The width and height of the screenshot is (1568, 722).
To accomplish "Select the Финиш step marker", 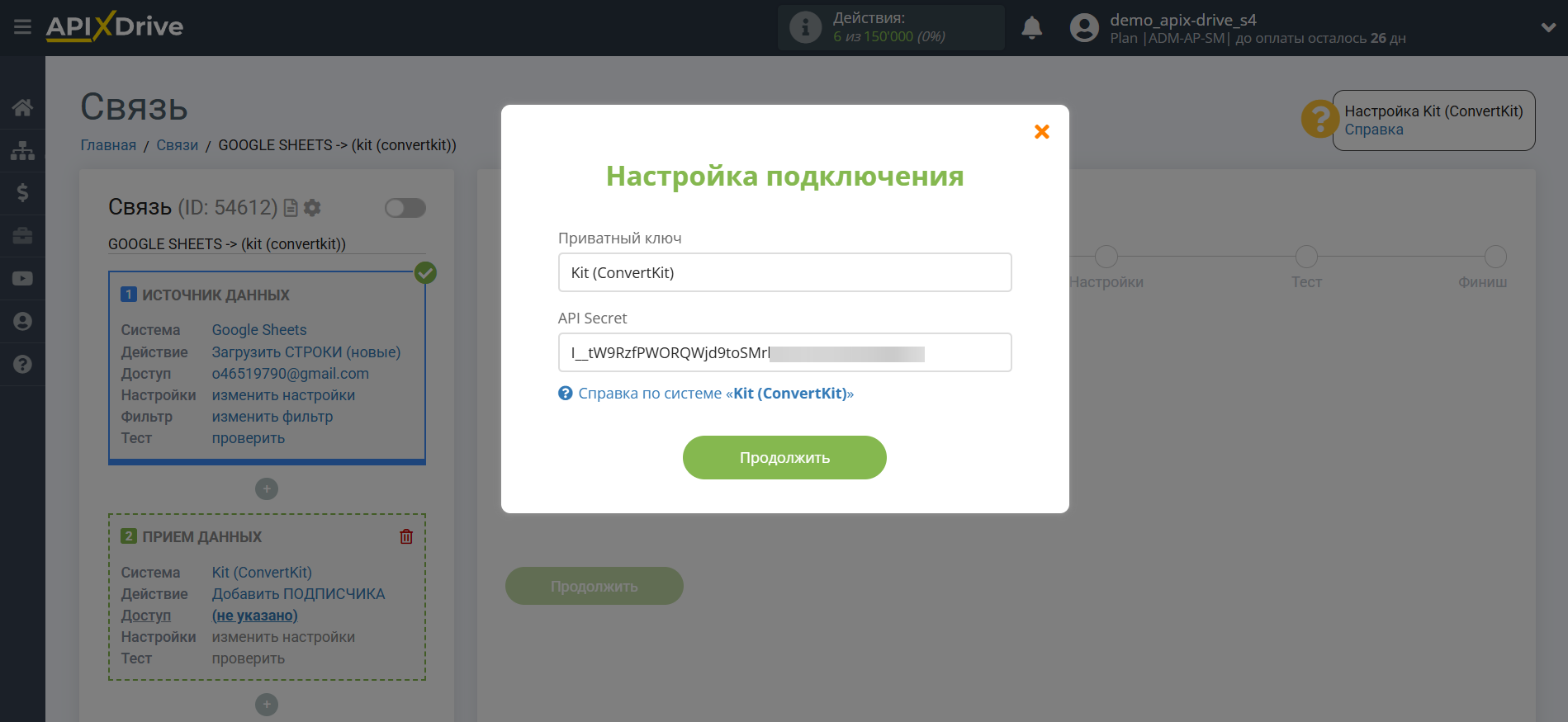I will point(1495,257).
